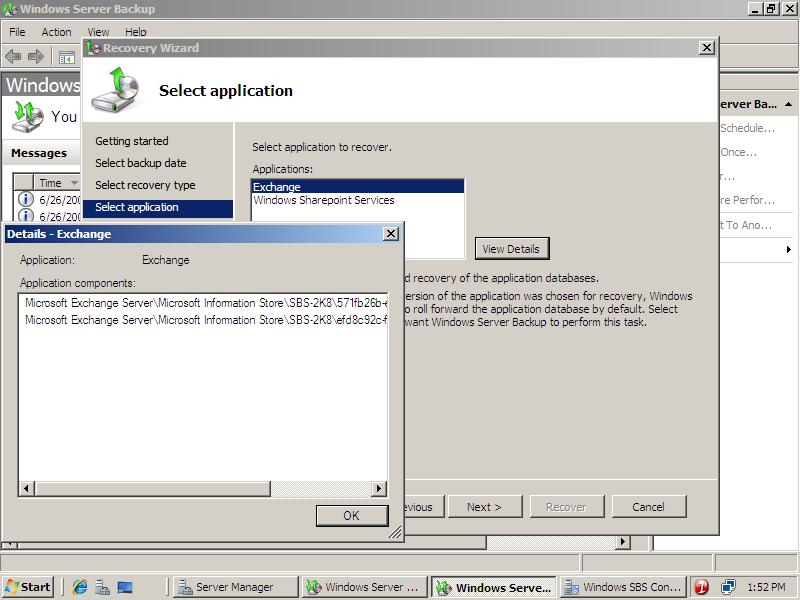Collapse the Actions pane header arrow
The width and height of the screenshot is (800, 600).
tap(788, 104)
